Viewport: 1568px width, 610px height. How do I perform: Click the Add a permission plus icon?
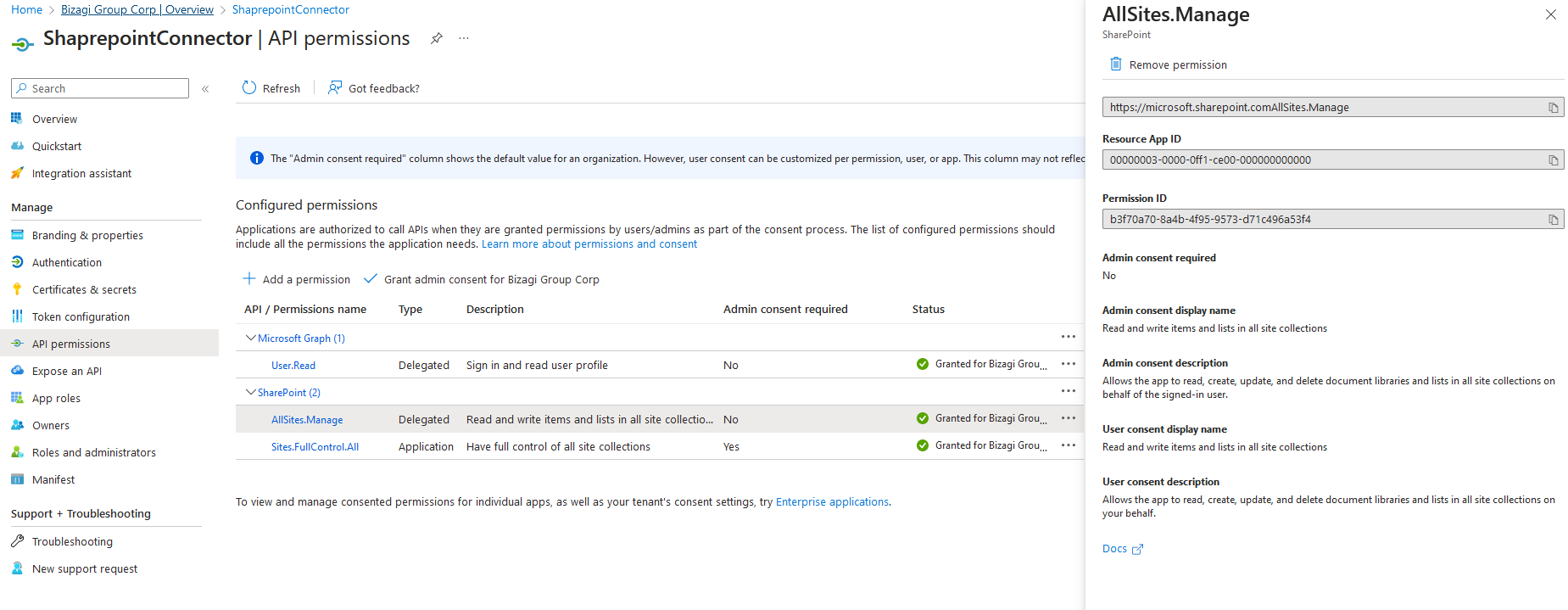tap(249, 278)
